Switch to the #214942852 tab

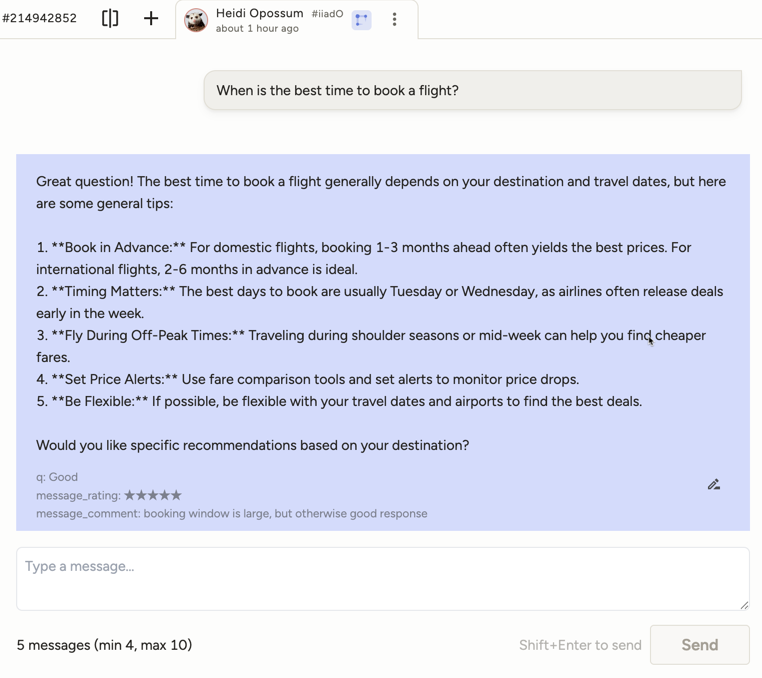[39, 18]
